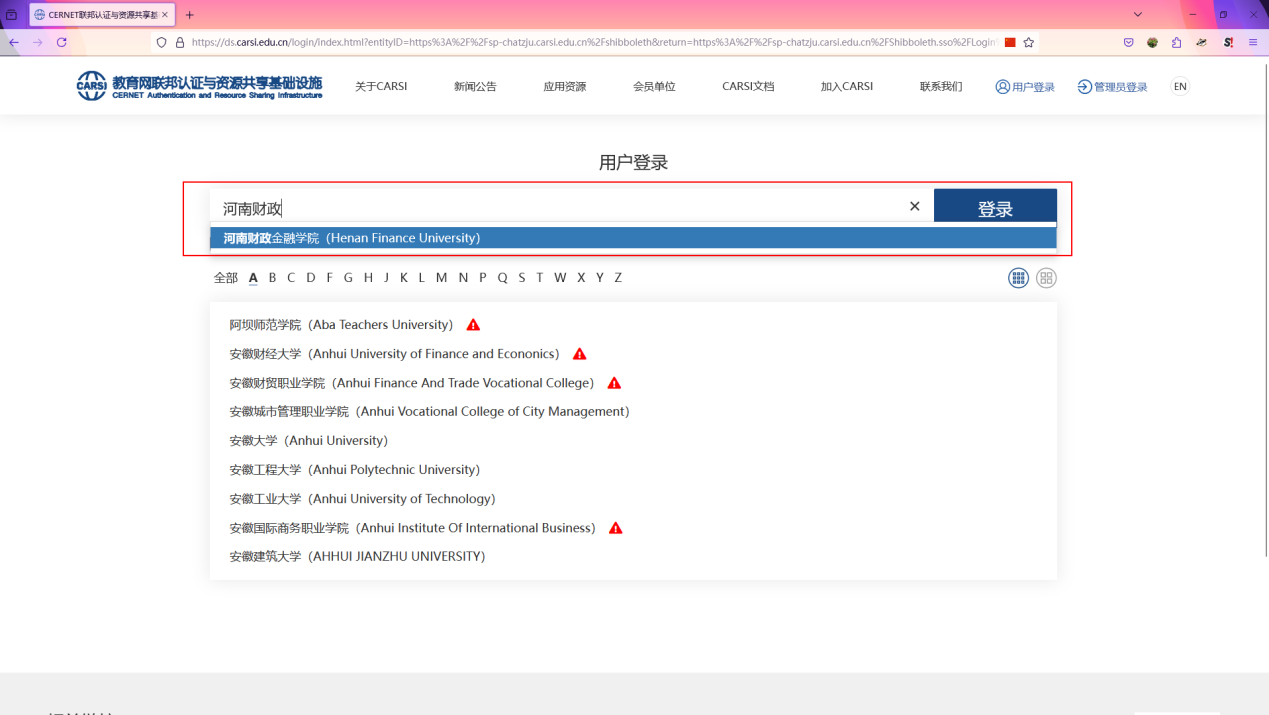Image resolution: width=1269 pixels, height=715 pixels.
Task: Click the page vertical scrollbar
Action: click(x=1265, y=310)
